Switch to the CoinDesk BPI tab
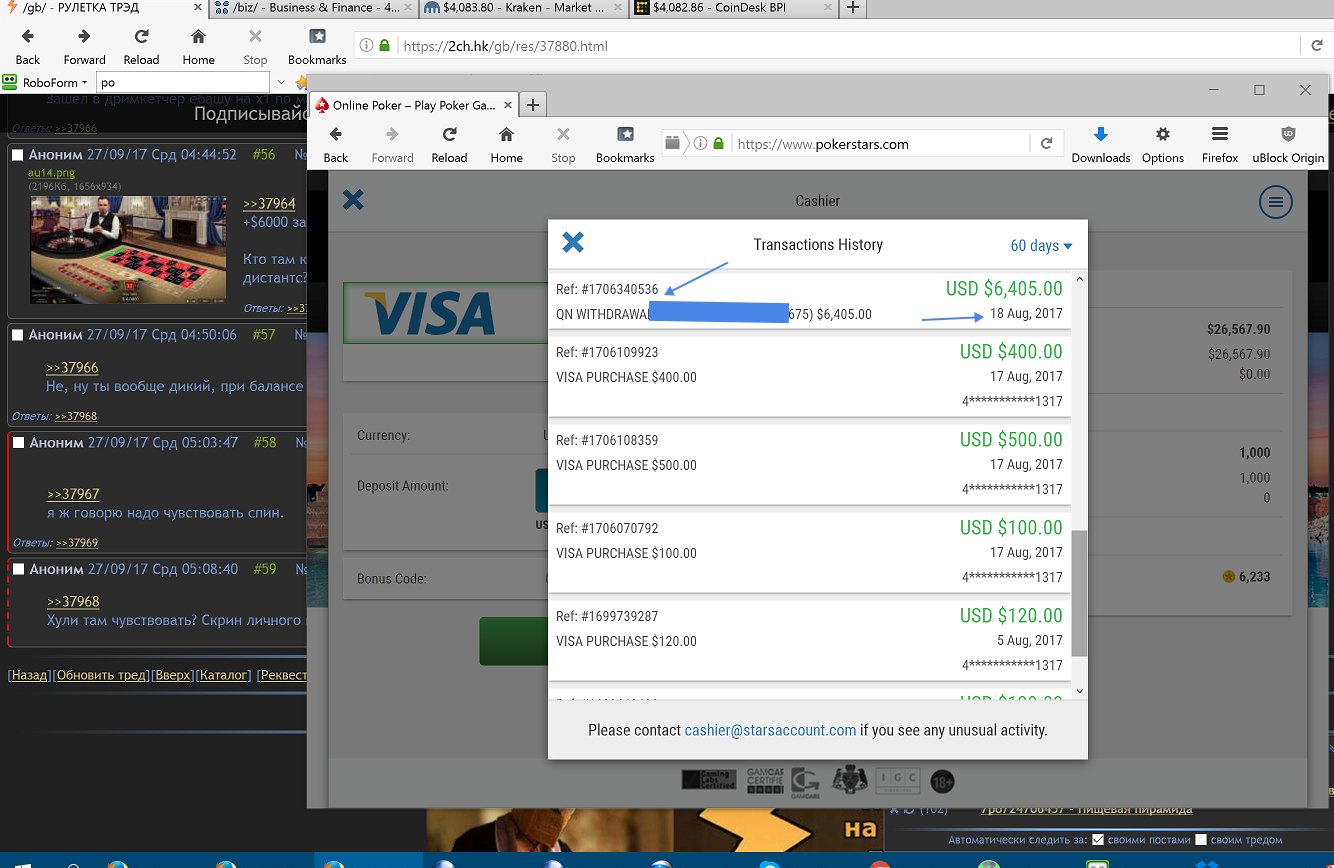The image size is (1334, 868). click(733, 8)
